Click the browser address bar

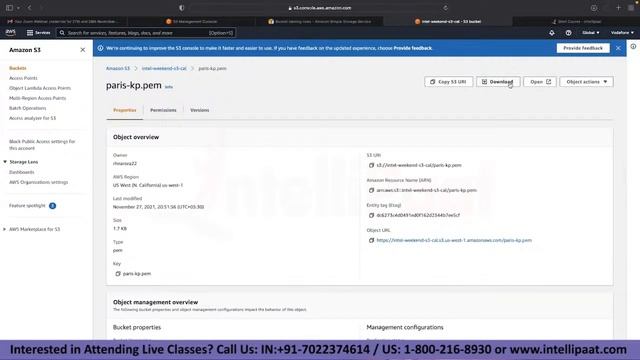click(320, 8)
